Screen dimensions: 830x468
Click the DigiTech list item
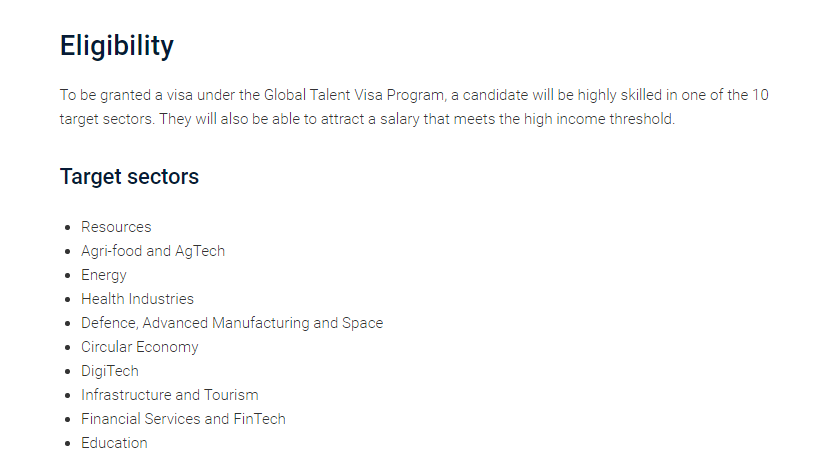click(x=110, y=371)
